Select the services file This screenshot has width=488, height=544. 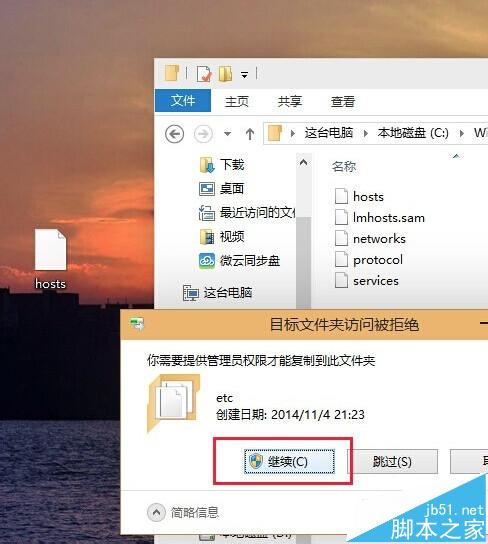pos(367,281)
